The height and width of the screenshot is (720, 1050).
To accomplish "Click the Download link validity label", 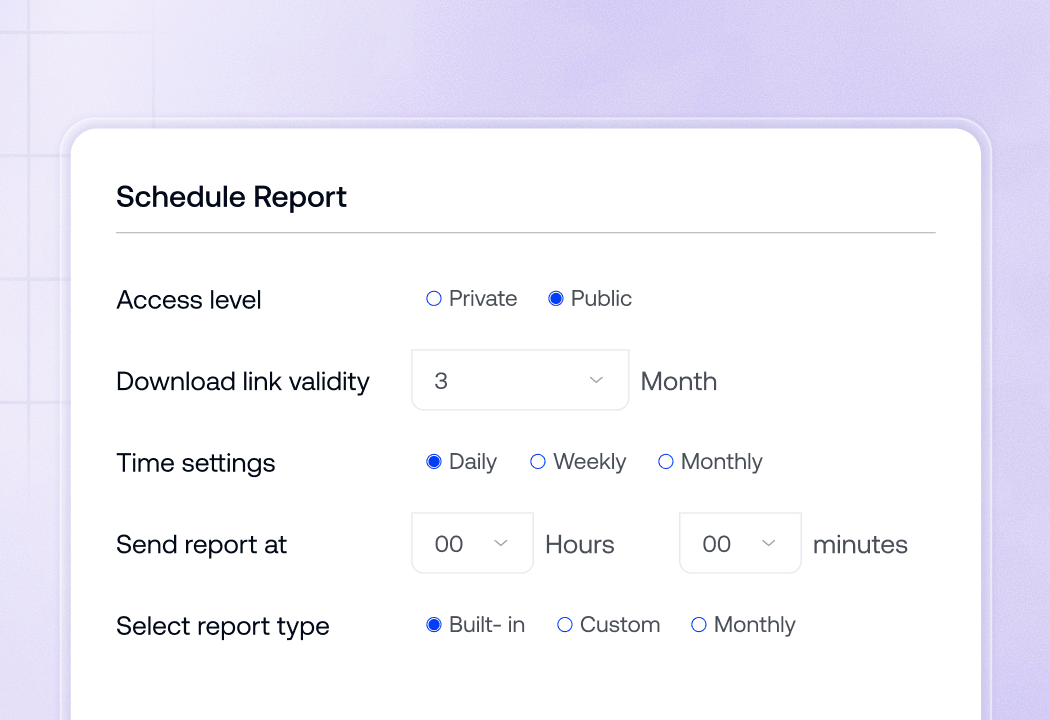I will pyautogui.click(x=242, y=382).
